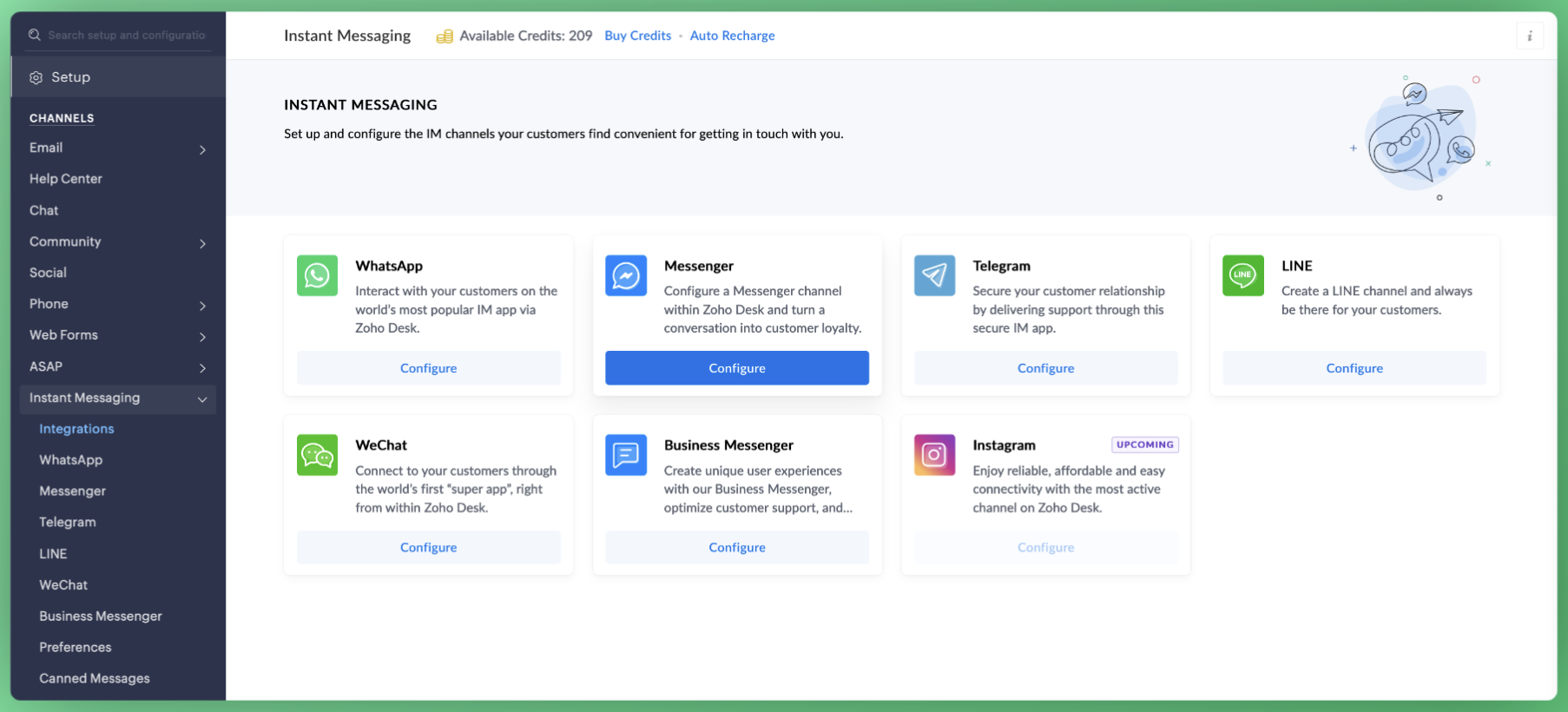Open Preferences in sidebar submenu

click(x=76, y=648)
